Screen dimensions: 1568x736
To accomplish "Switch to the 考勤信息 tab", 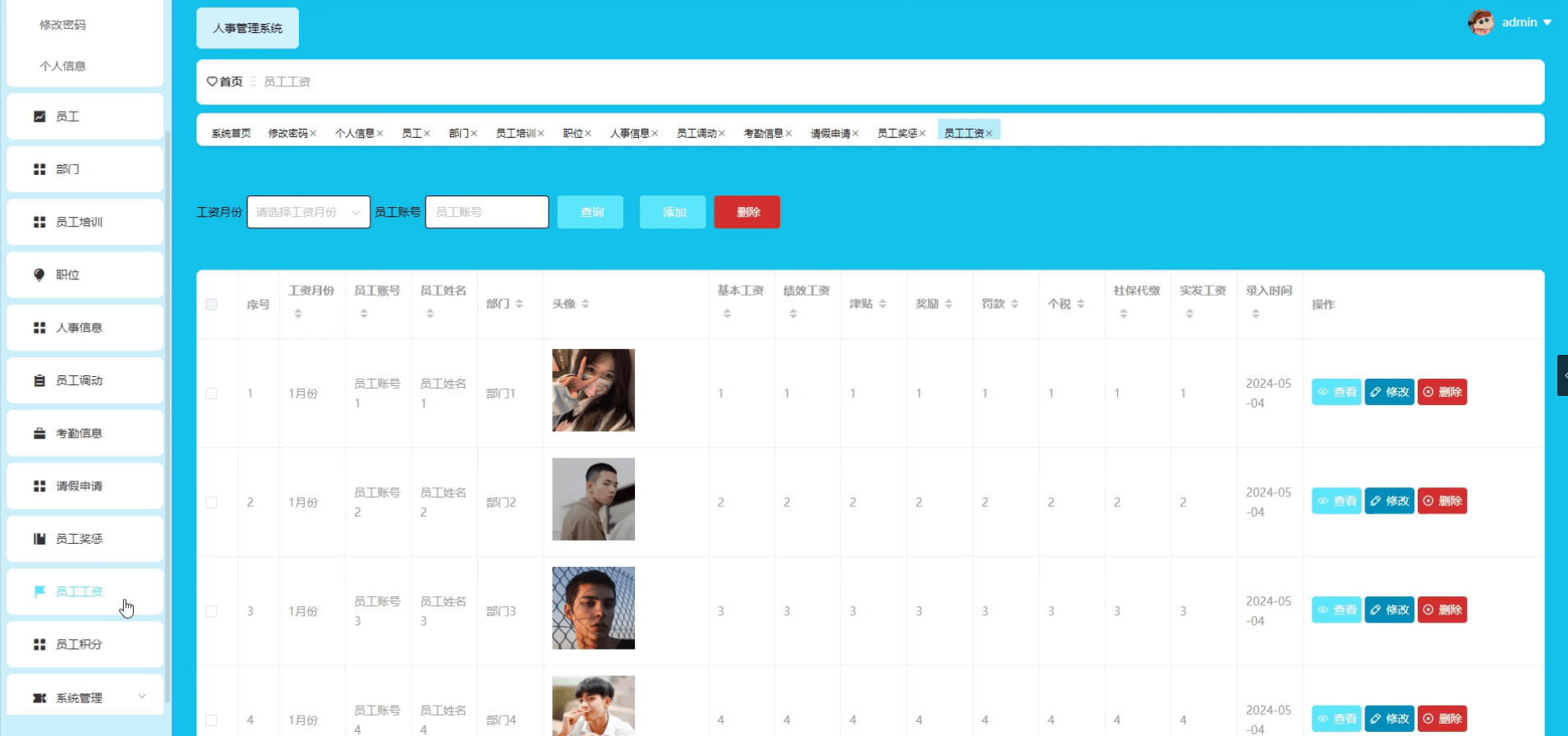I will coord(763,133).
